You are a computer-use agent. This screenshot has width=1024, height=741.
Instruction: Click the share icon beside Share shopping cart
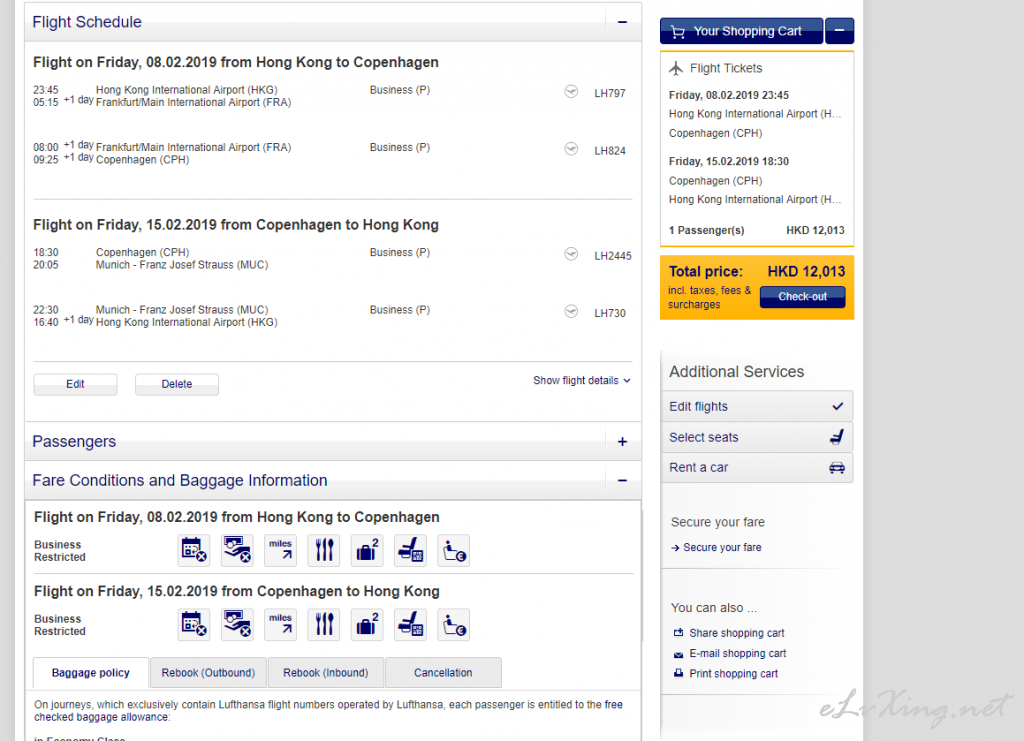pyautogui.click(x=679, y=633)
